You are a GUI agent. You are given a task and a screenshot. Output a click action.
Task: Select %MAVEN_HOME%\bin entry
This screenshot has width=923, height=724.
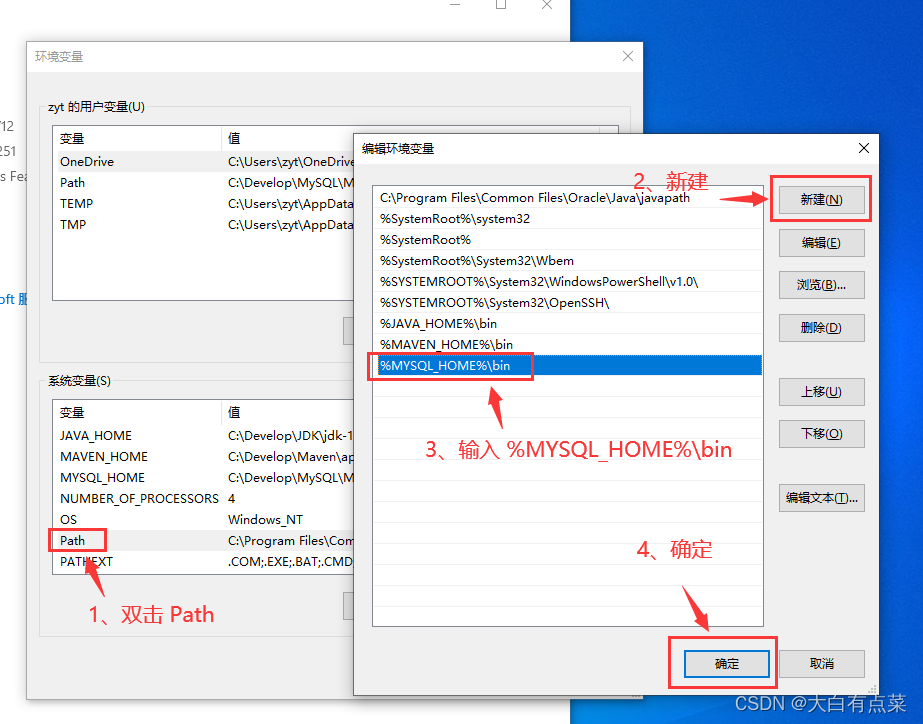567,344
